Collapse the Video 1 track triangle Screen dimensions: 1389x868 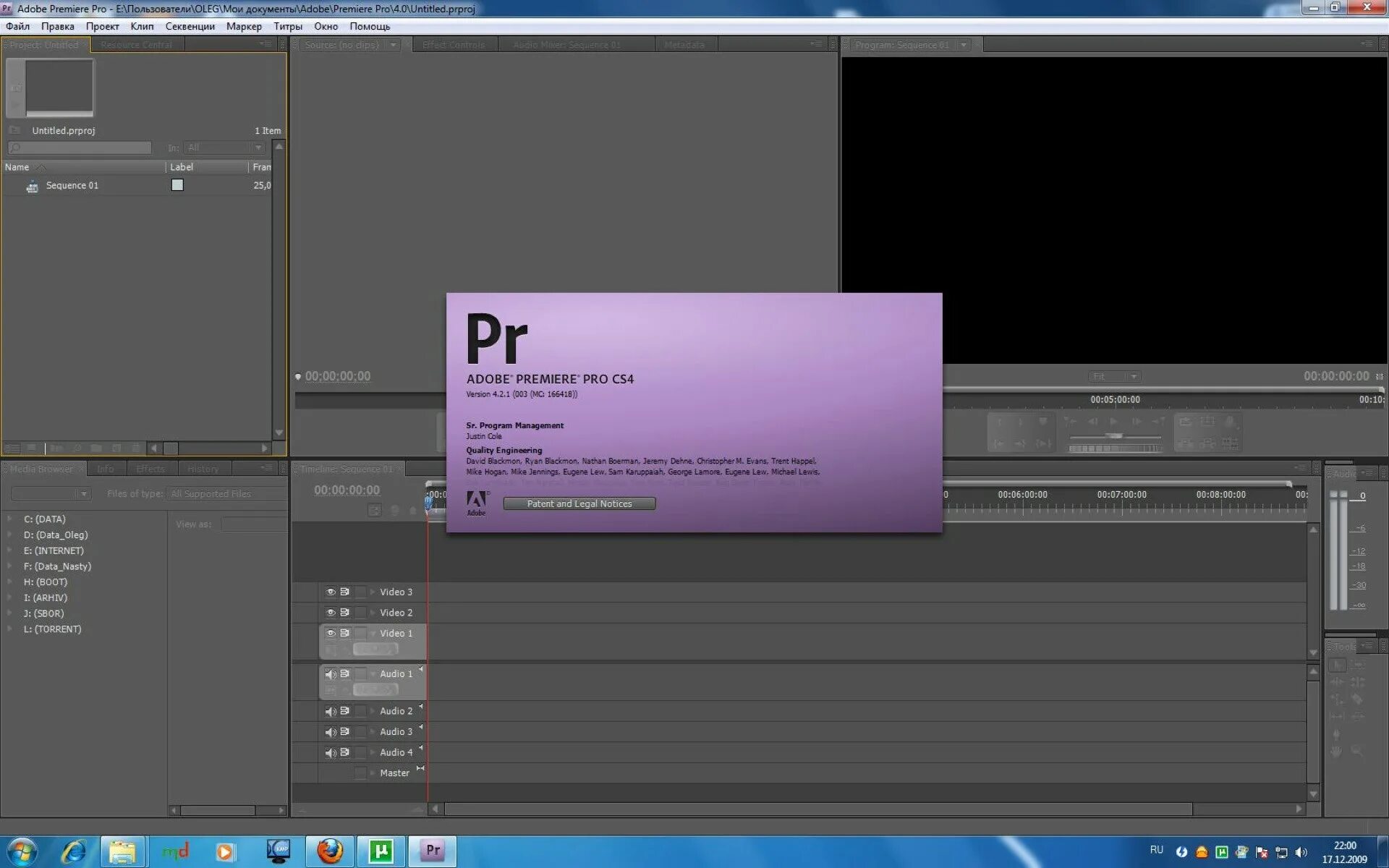(x=373, y=633)
